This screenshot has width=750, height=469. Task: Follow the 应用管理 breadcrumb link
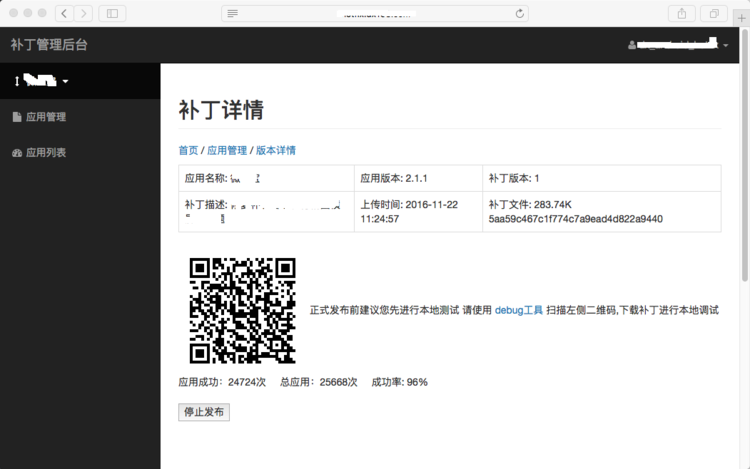point(227,150)
